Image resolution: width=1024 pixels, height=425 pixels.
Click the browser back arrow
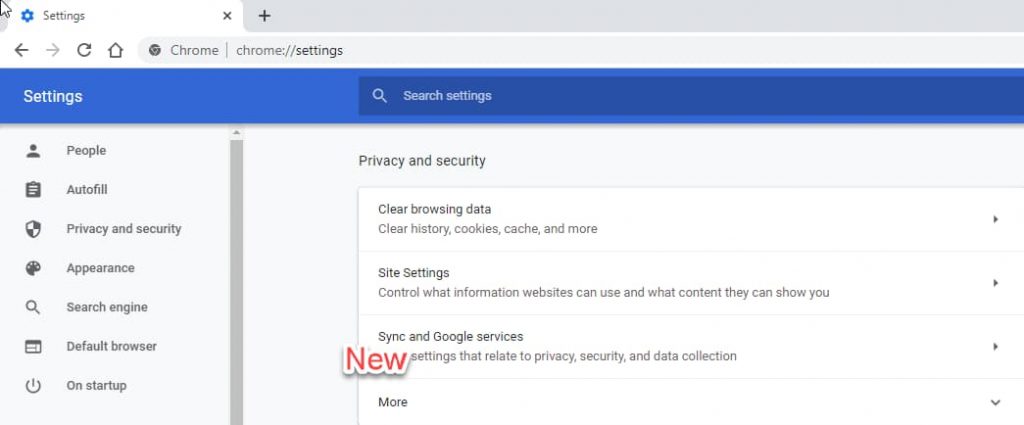21,50
